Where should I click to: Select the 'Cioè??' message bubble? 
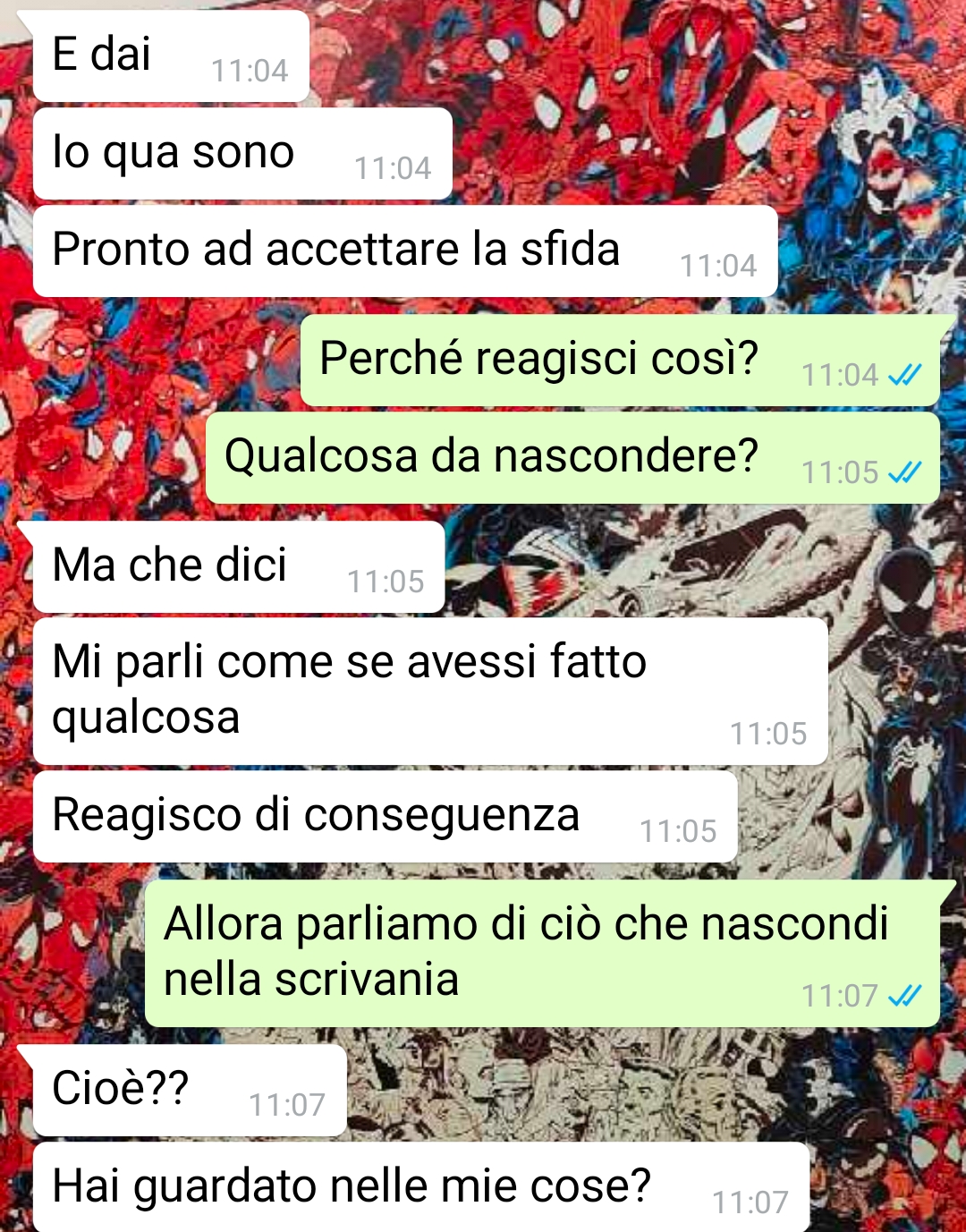[x=189, y=1091]
